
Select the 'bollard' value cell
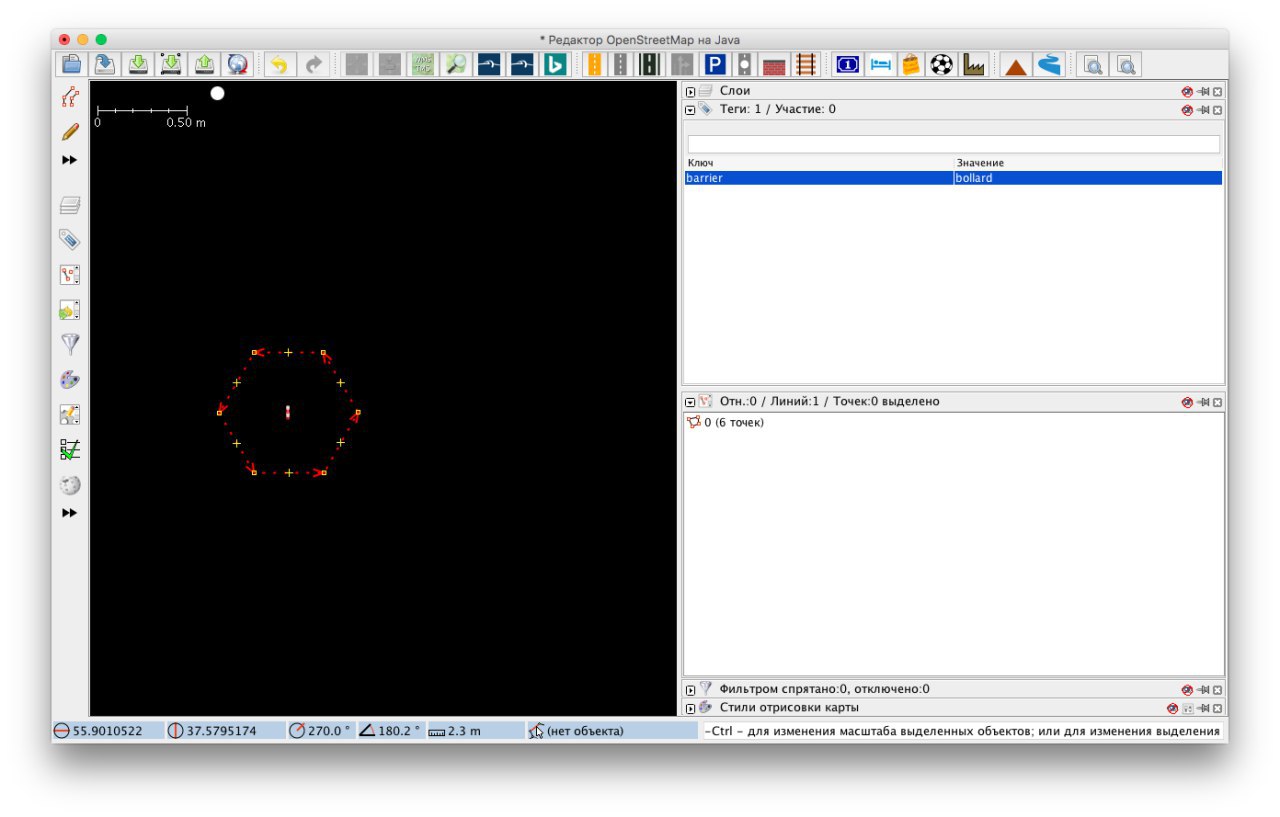[x=1088, y=178]
